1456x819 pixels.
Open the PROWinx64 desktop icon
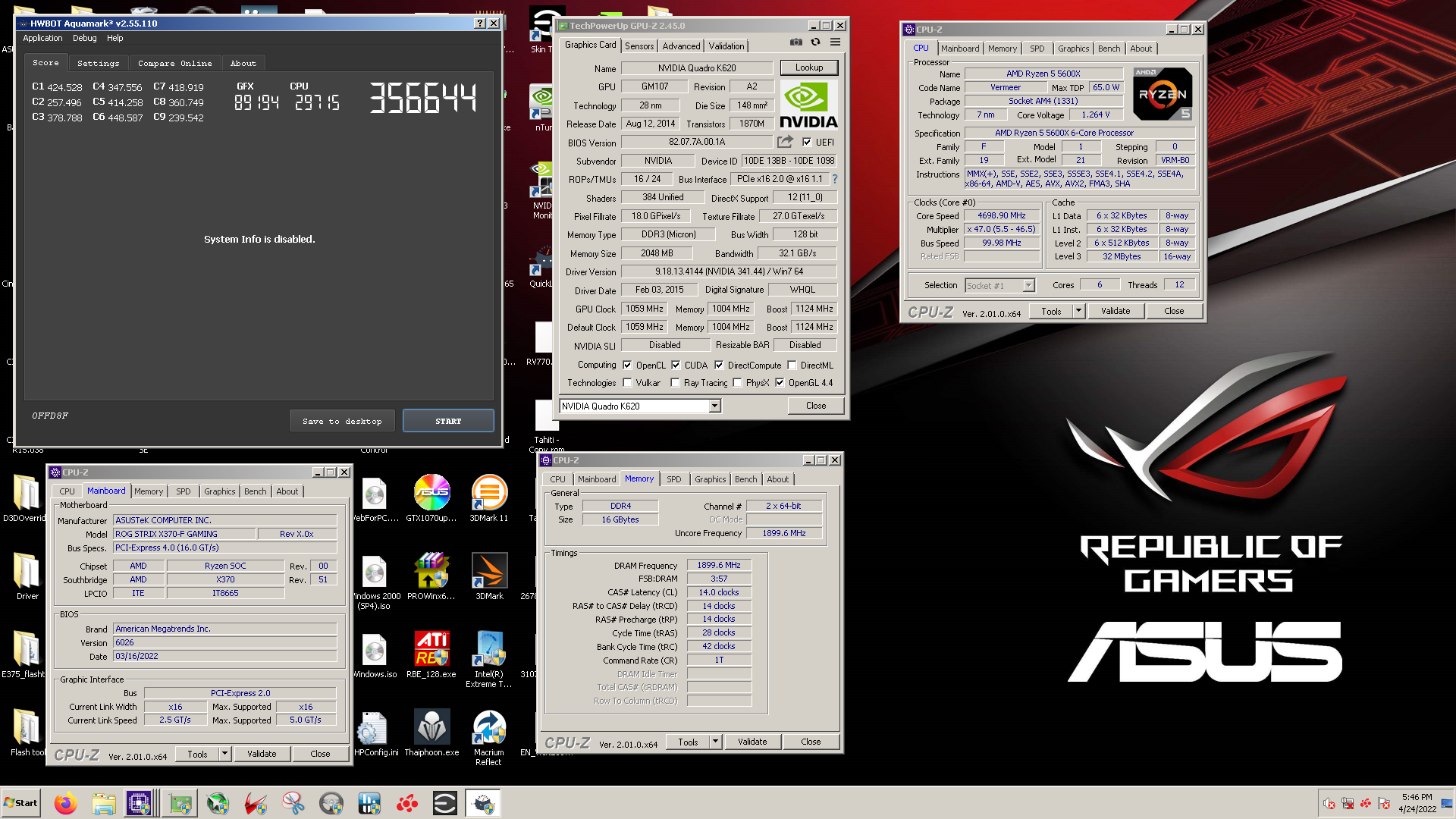point(431,576)
